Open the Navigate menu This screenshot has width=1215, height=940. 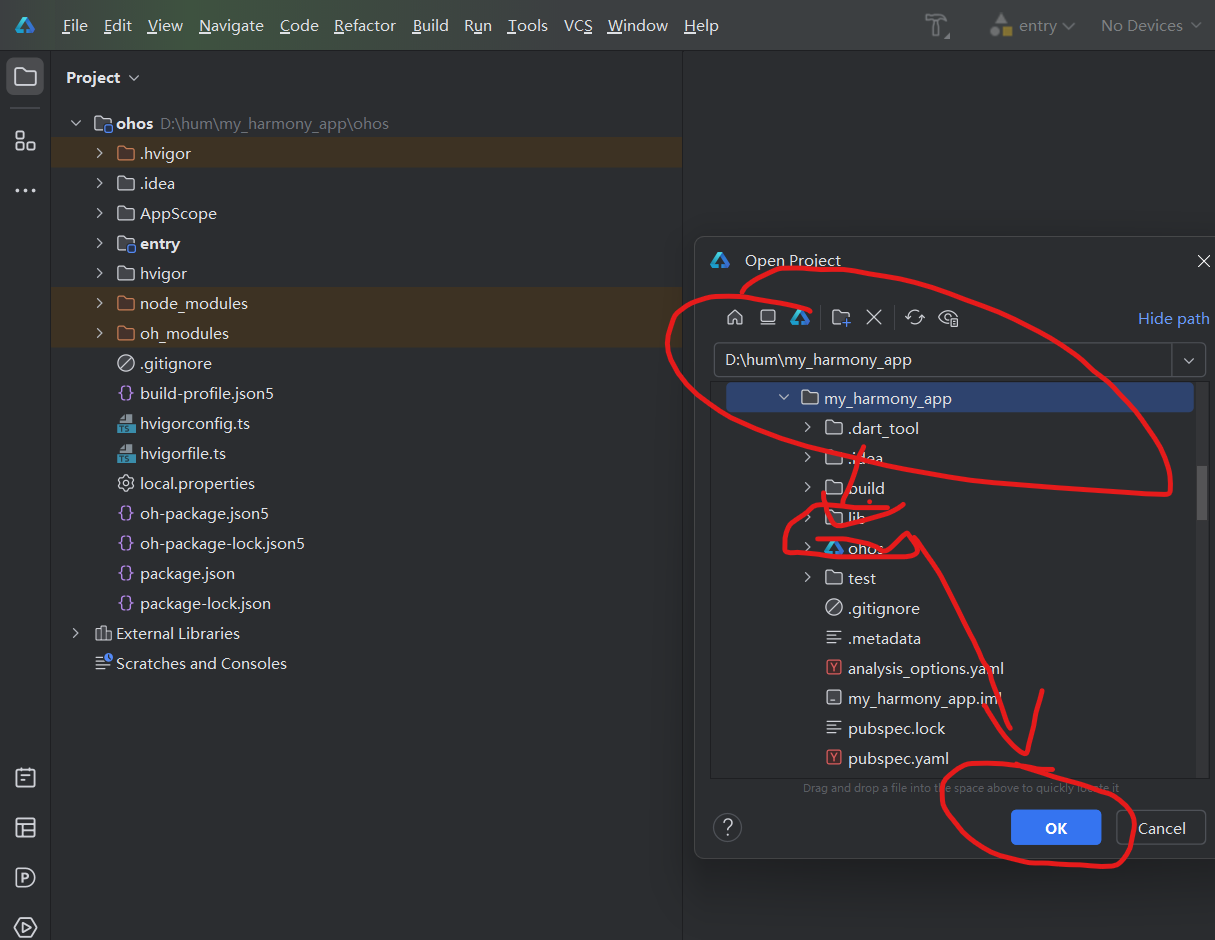coord(231,26)
